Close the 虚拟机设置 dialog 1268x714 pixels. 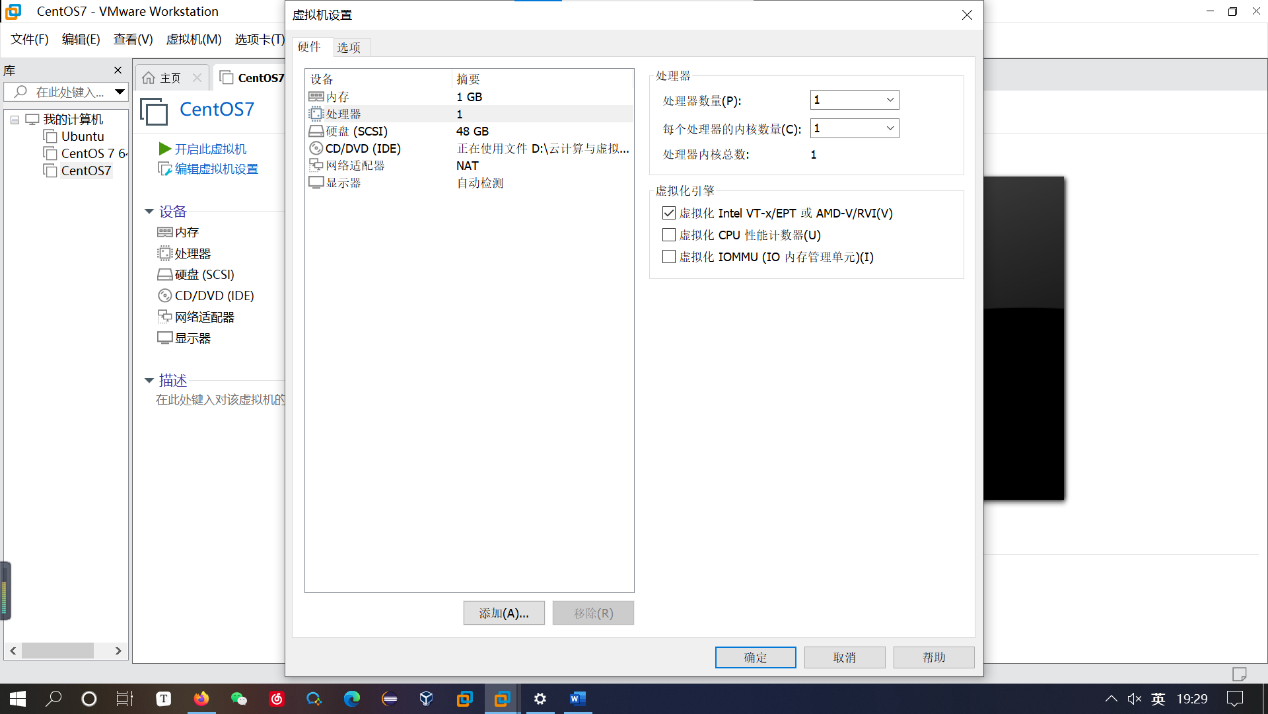[x=967, y=15]
